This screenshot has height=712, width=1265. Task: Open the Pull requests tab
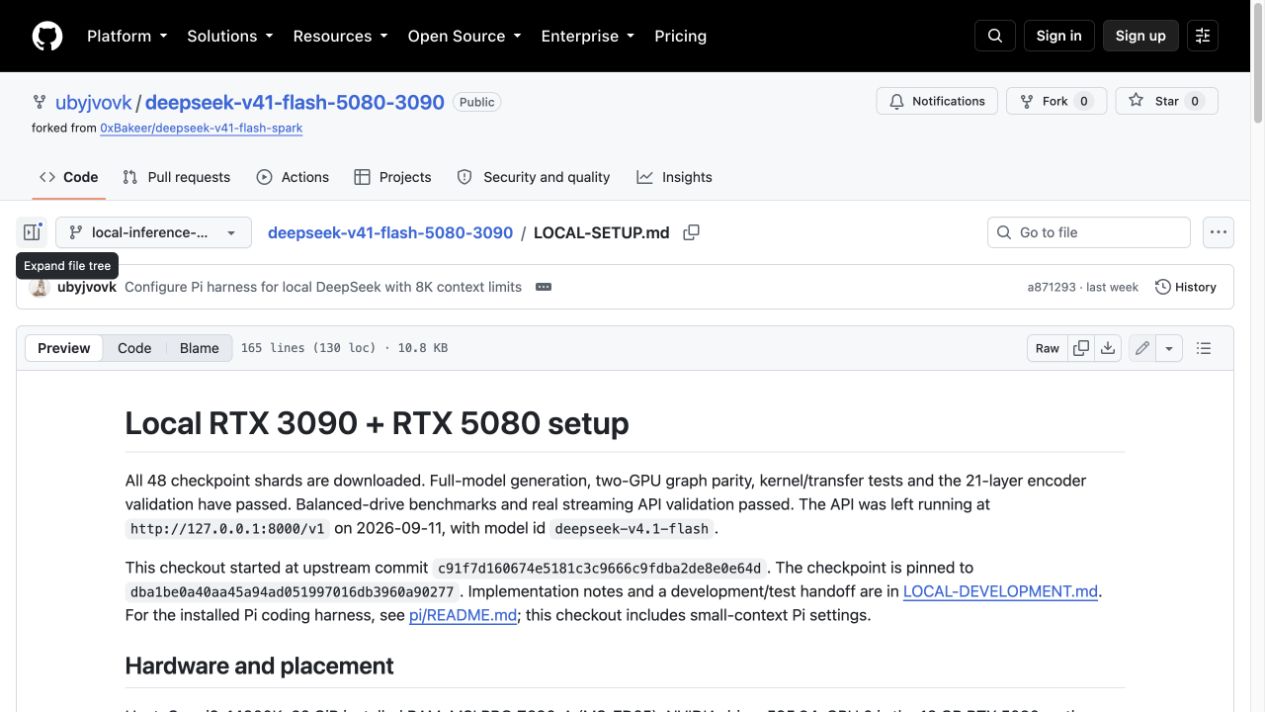[x=176, y=177]
